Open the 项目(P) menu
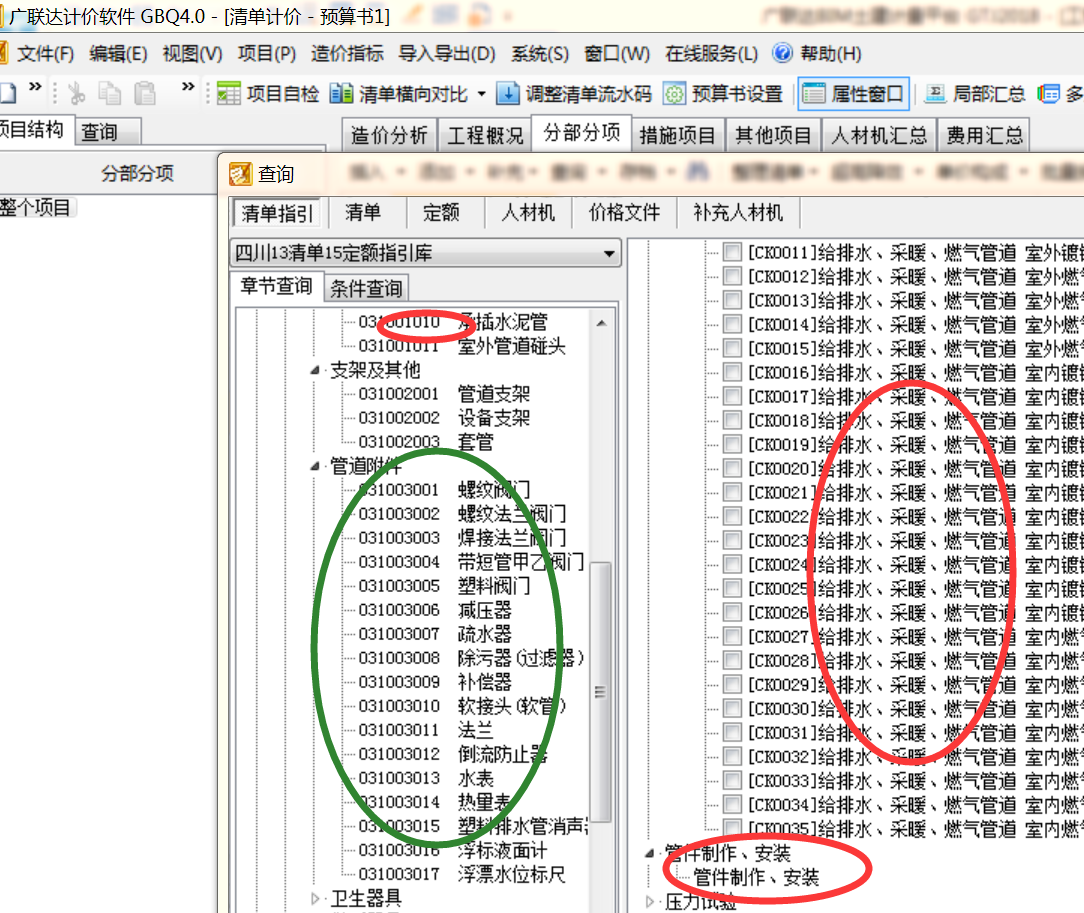This screenshot has width=1084, height=913. [267, 54]
